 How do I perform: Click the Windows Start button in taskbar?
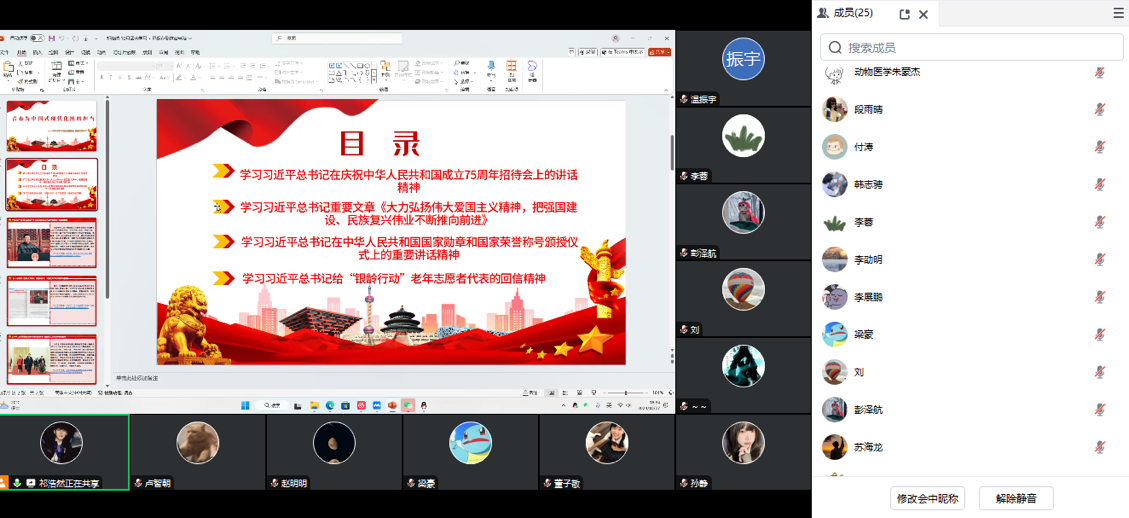[244, 406]
